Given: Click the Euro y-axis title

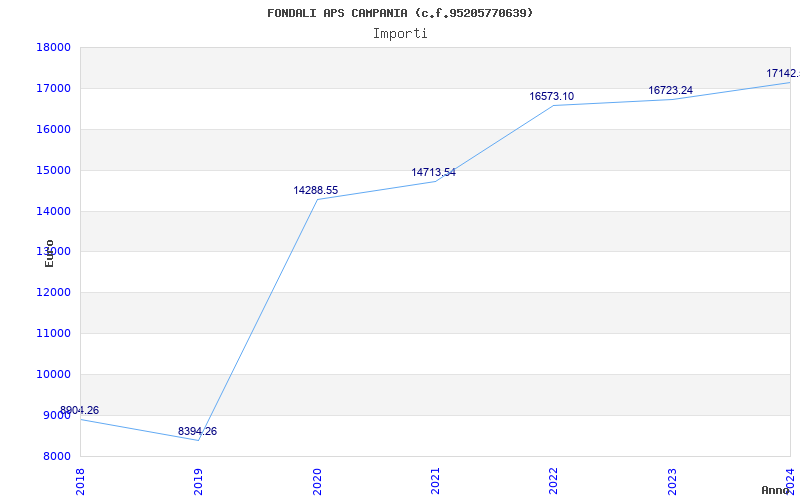Looking at the screenshot, I should tap(49, 254).
